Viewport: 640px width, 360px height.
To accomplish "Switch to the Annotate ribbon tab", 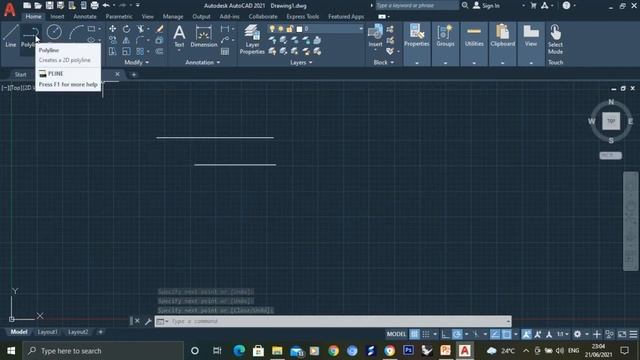I will coord(85,17).
